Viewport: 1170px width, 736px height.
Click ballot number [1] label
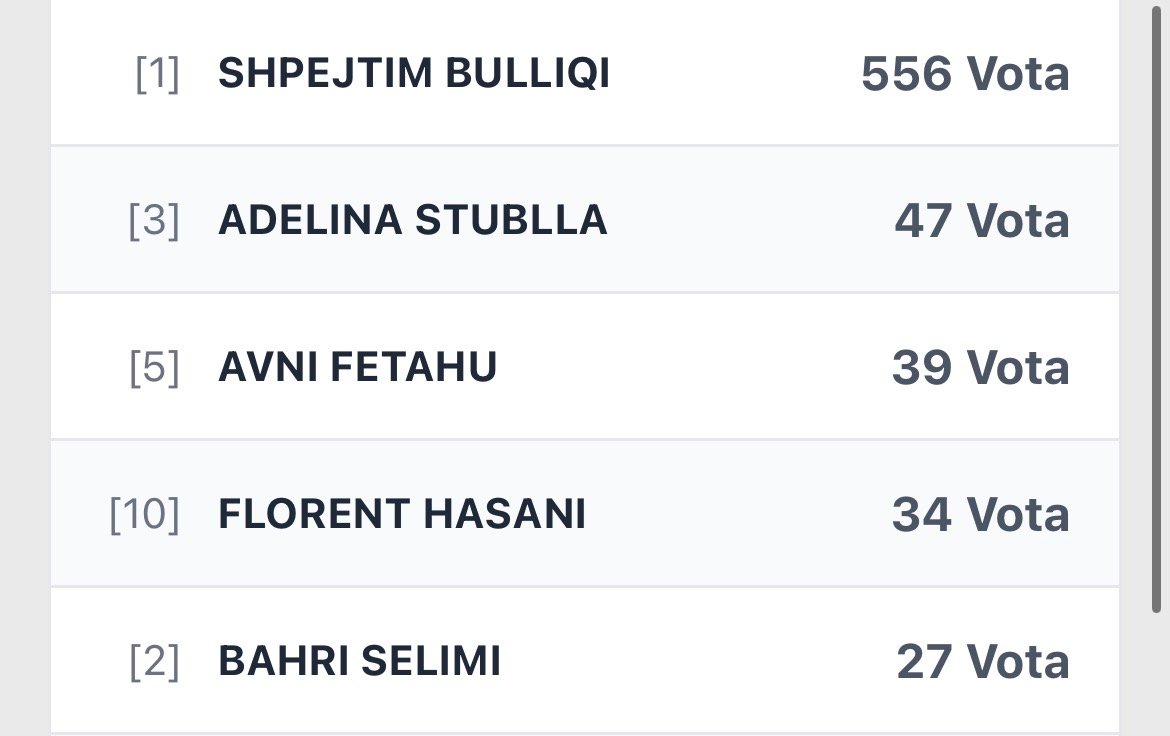(x=157, y=75)
